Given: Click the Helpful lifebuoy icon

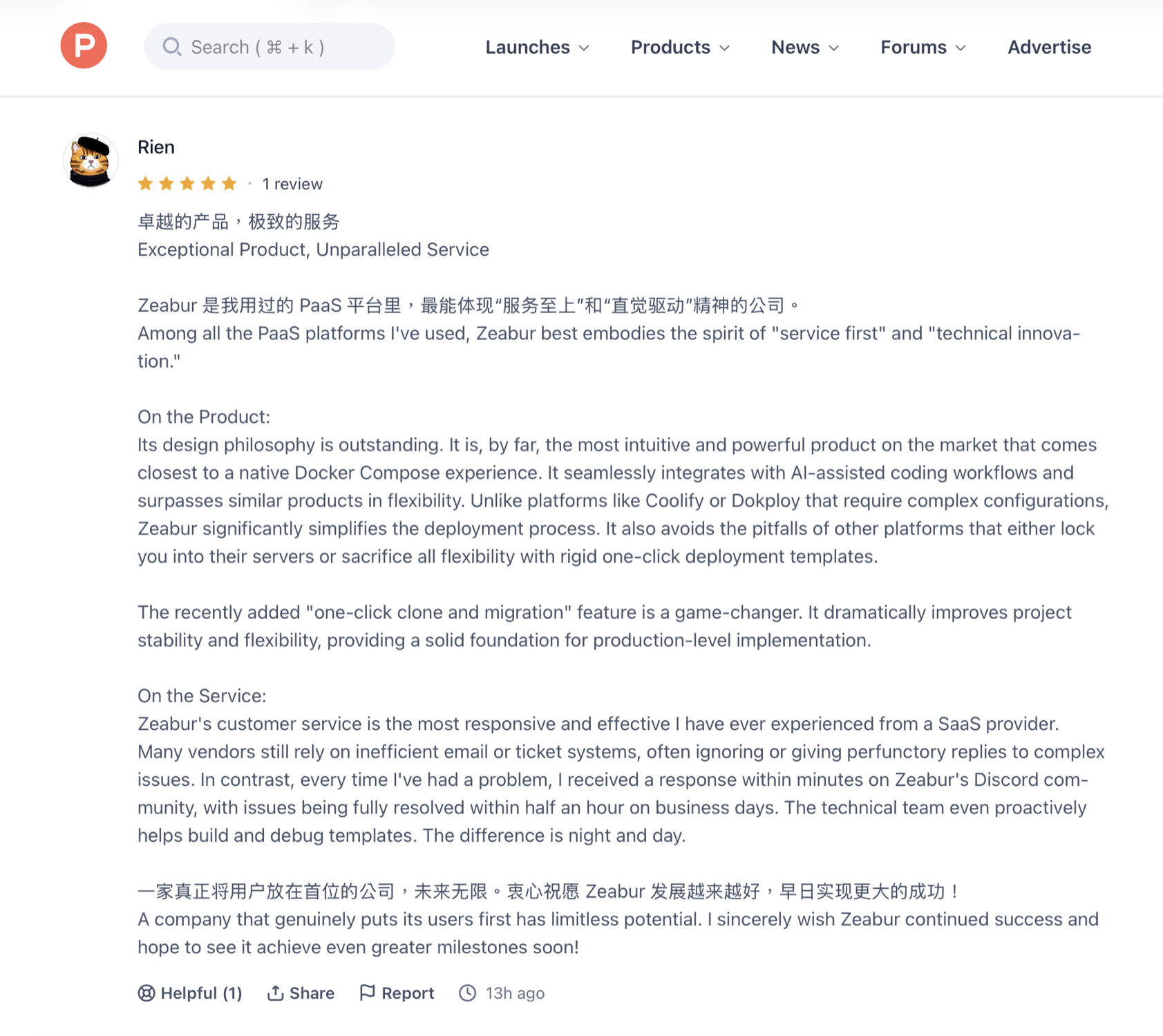Looking at the screenshot, I should tap(146, 993).
